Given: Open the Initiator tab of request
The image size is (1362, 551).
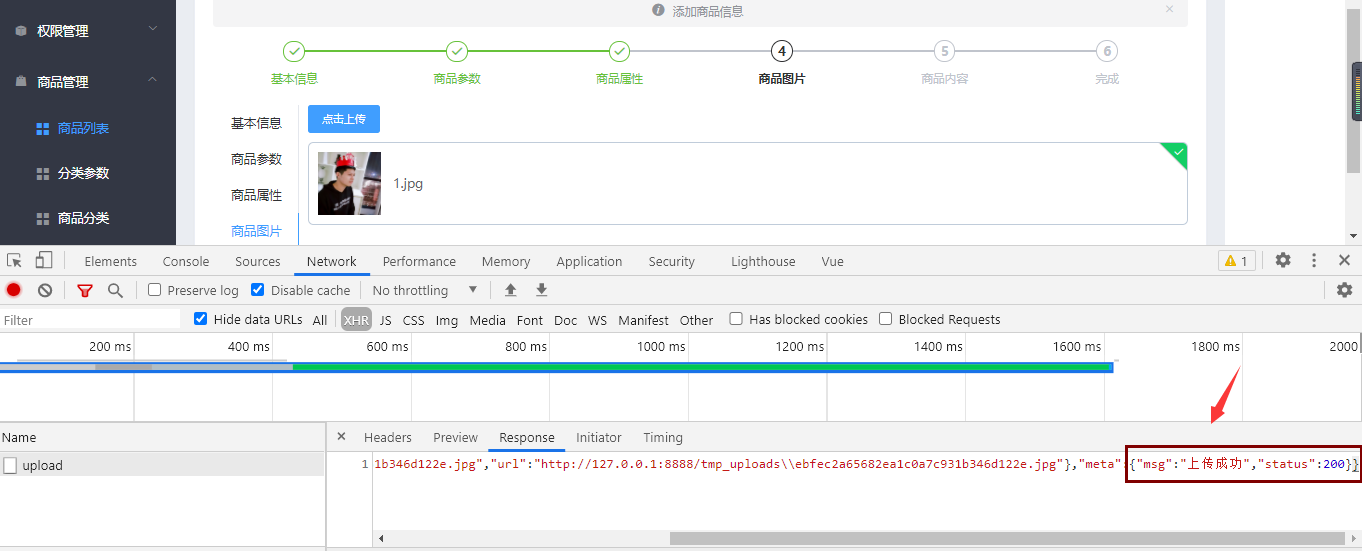Looking at the screenshot, I should [x=599, y=437].
